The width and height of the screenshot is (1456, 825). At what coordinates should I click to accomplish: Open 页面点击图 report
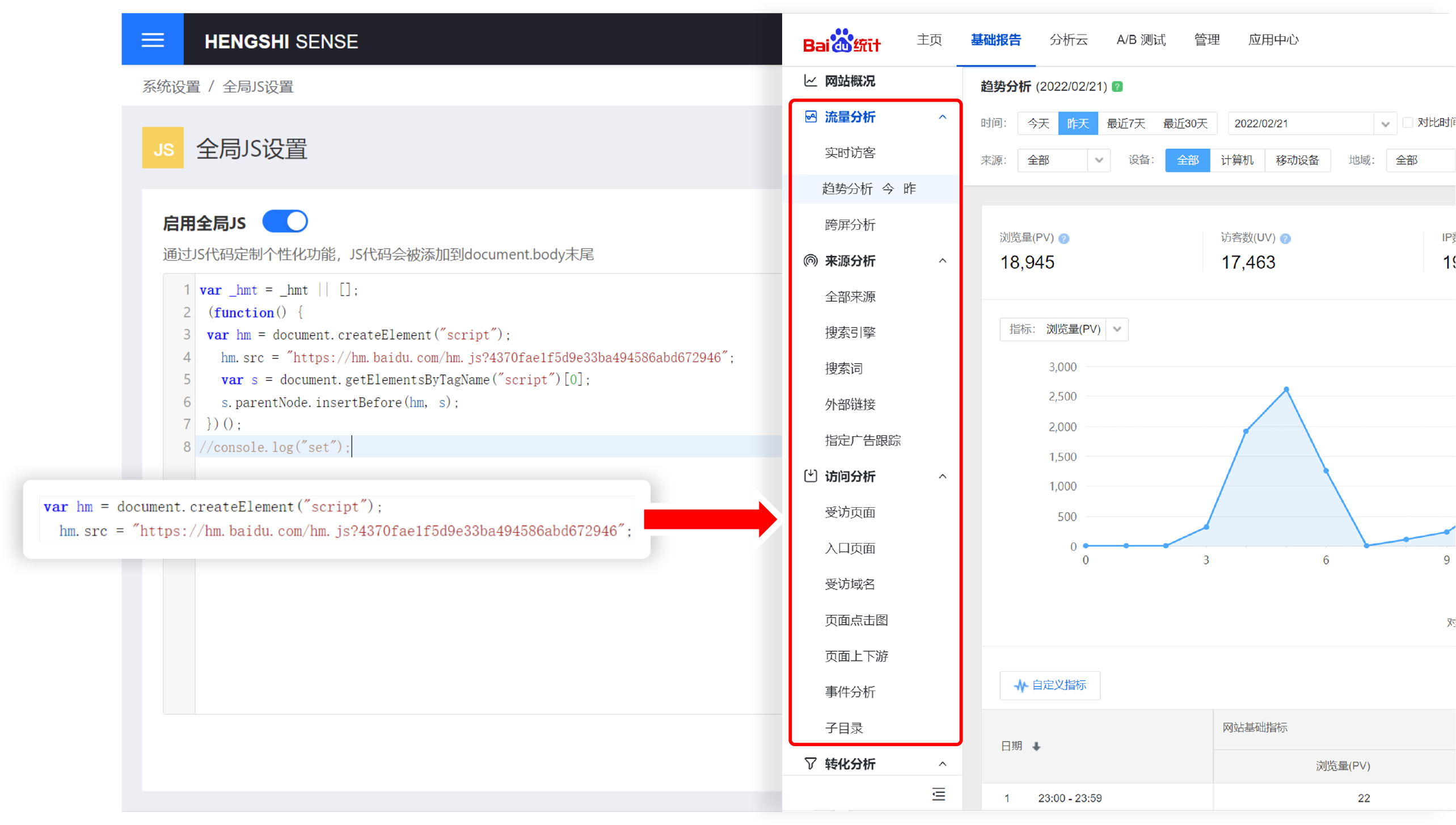[x=856, y=620]
